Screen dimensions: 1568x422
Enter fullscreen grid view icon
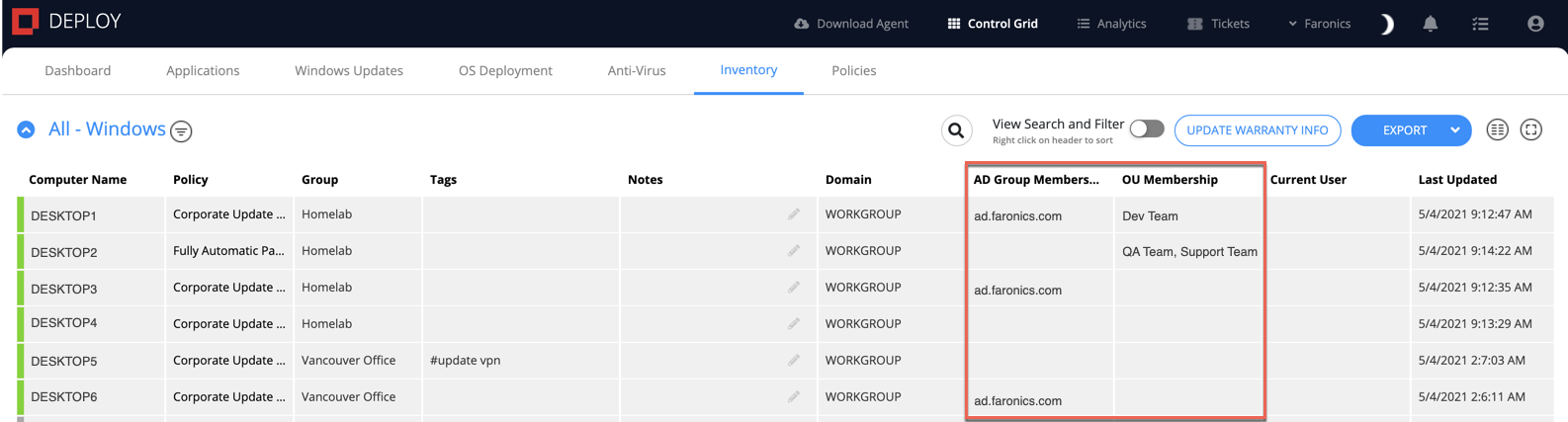tap(1531, 129)
